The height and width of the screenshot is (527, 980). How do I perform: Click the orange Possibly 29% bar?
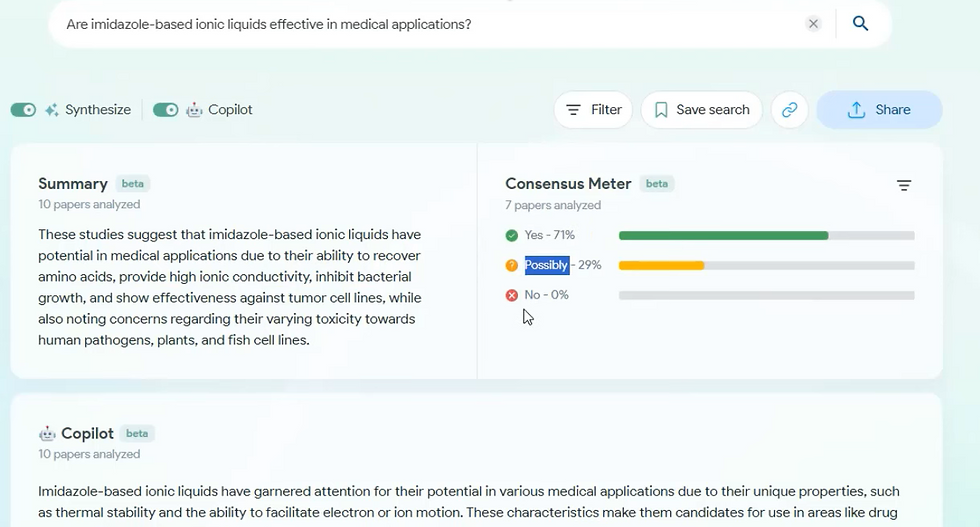(662, 266)
